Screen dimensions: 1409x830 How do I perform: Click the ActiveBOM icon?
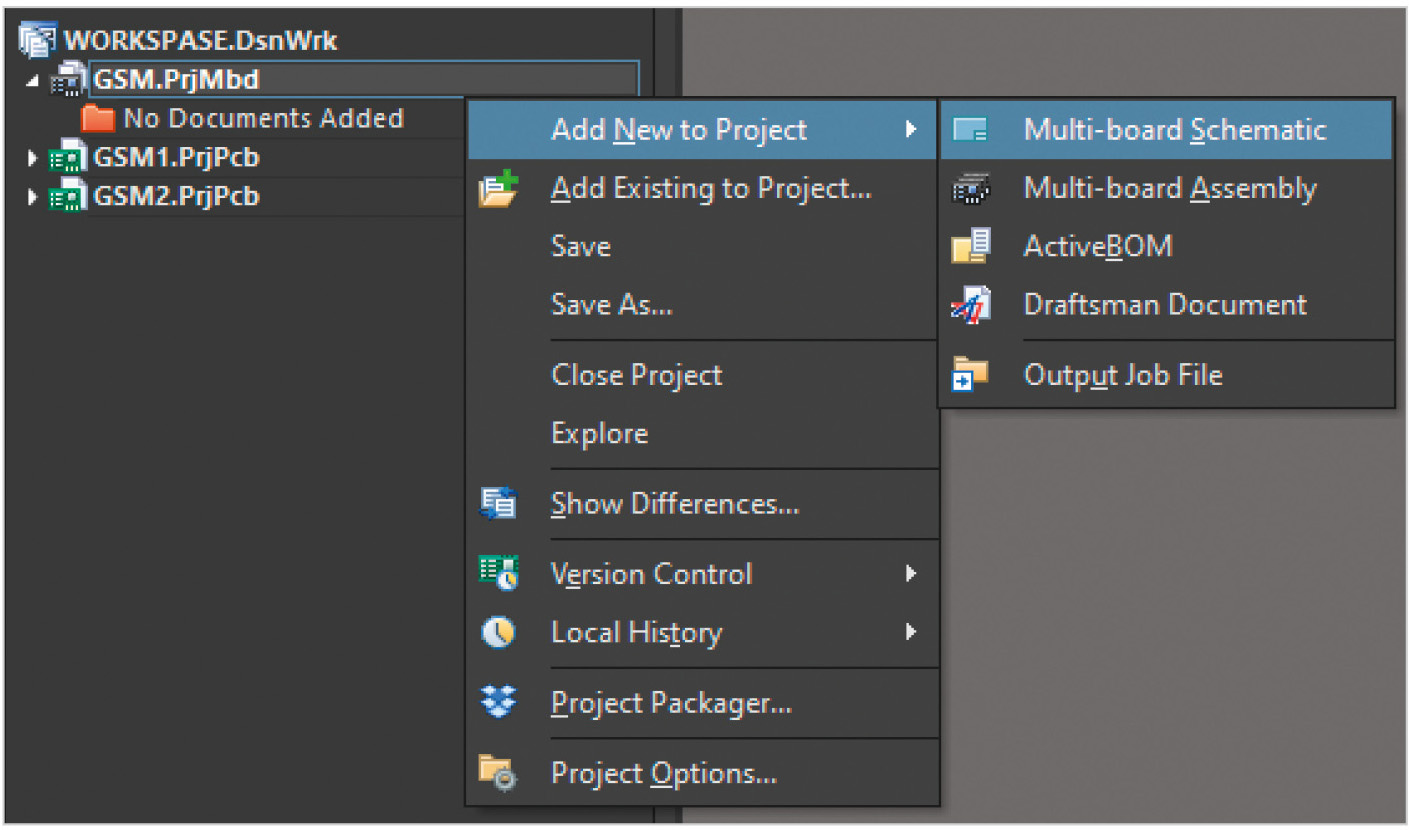pos(969,246)
